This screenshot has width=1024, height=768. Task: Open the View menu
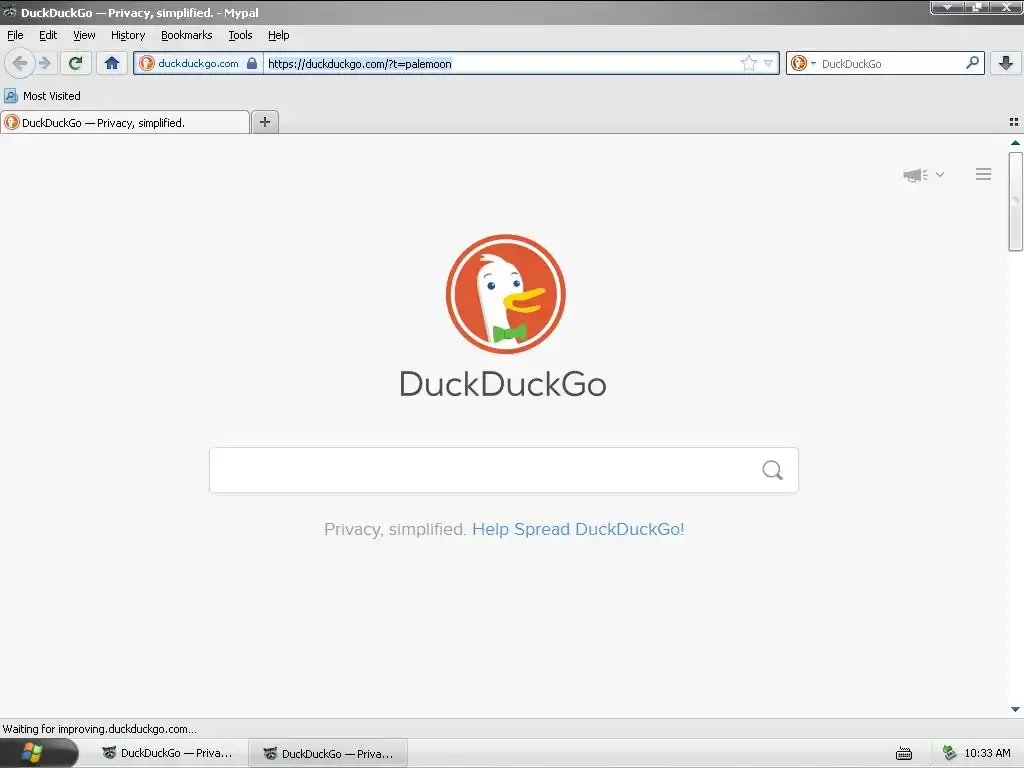pyautogui.click(x=84, y=35)
